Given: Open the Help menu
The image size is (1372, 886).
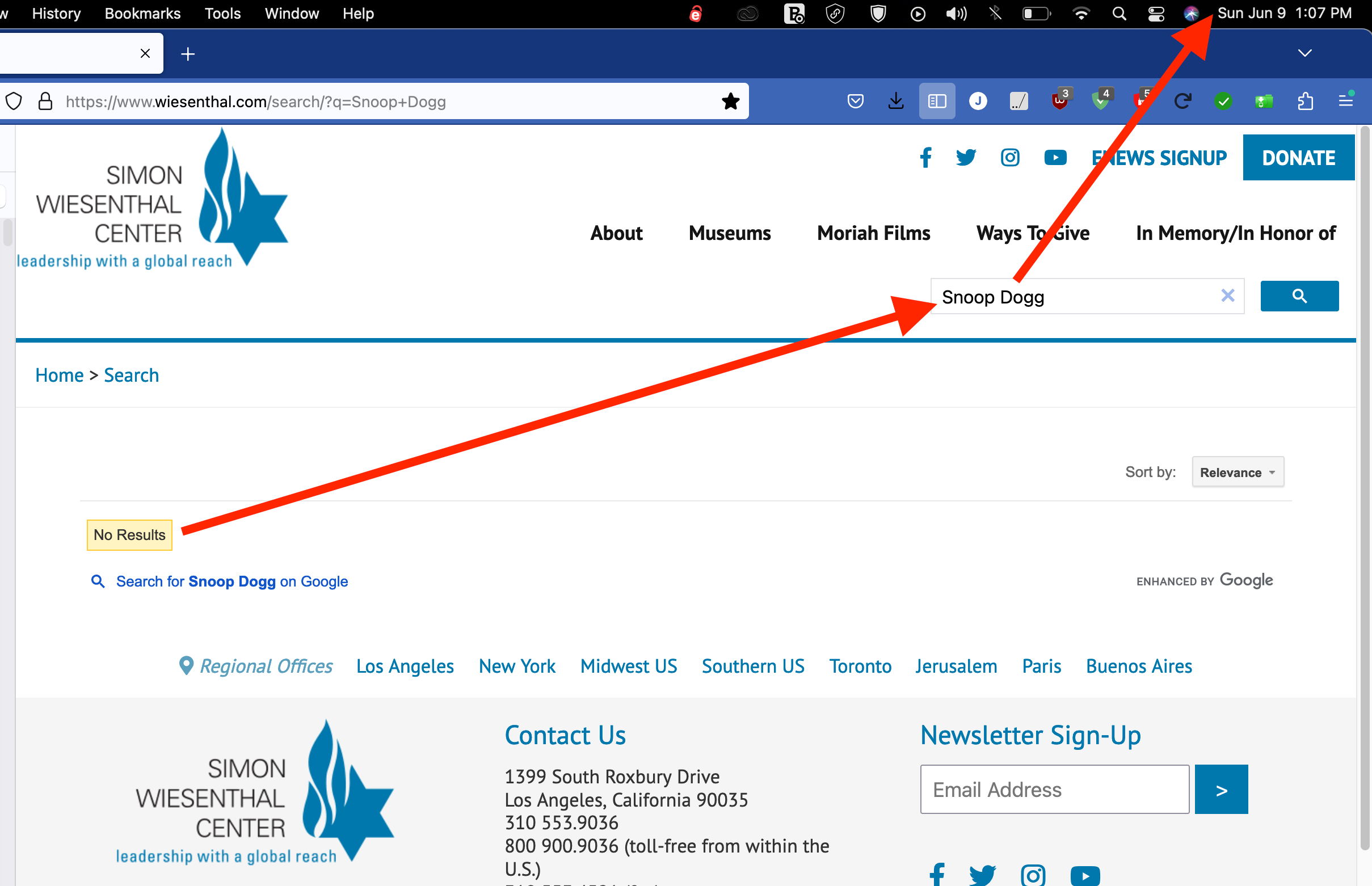Looking at the screenshot, I should point(358,13).
